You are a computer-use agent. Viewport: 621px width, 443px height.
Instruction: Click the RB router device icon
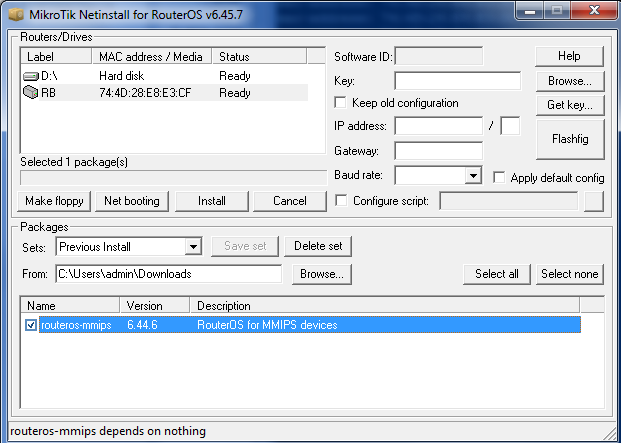tap(30, 92)
